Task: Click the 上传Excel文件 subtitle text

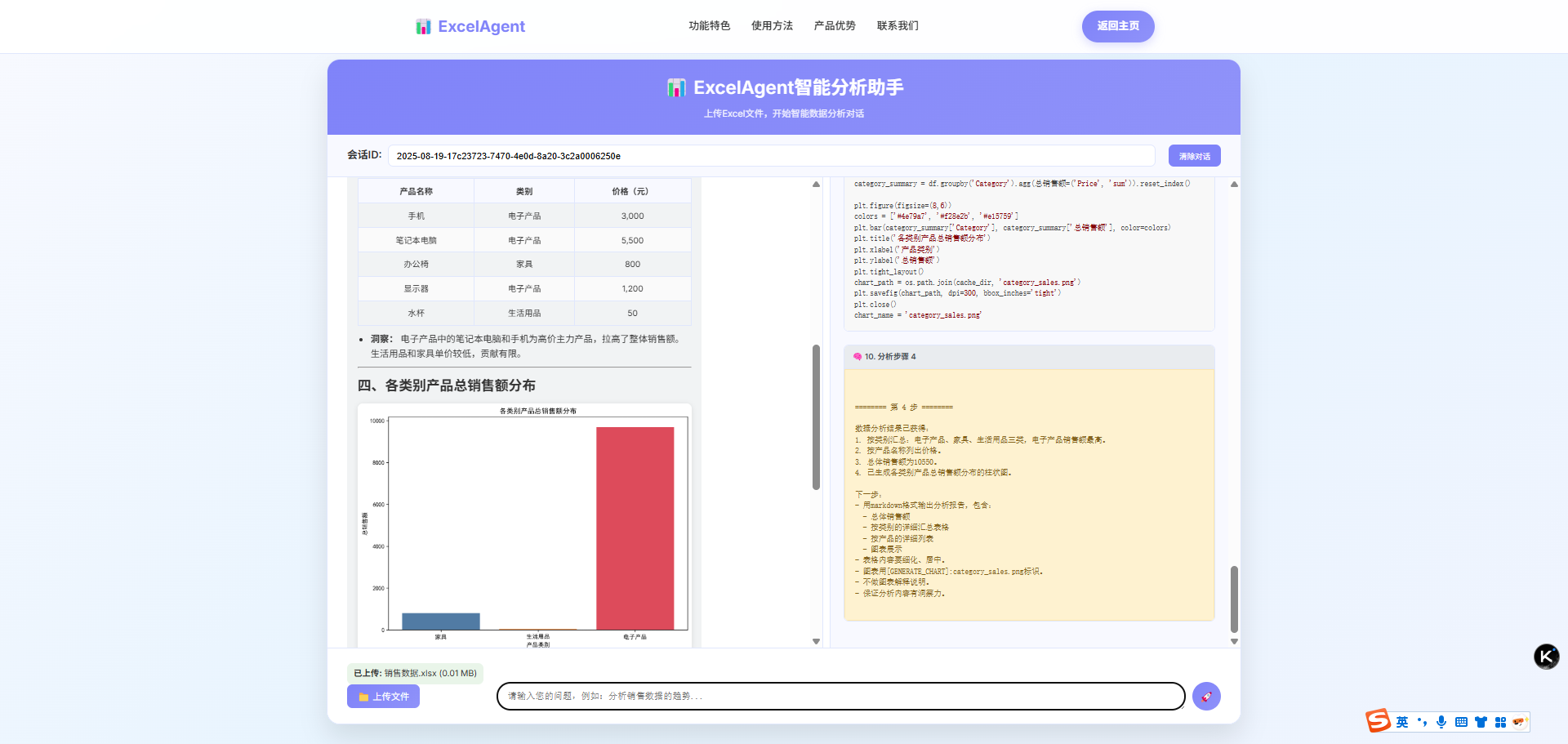Action: click(784, 114)
